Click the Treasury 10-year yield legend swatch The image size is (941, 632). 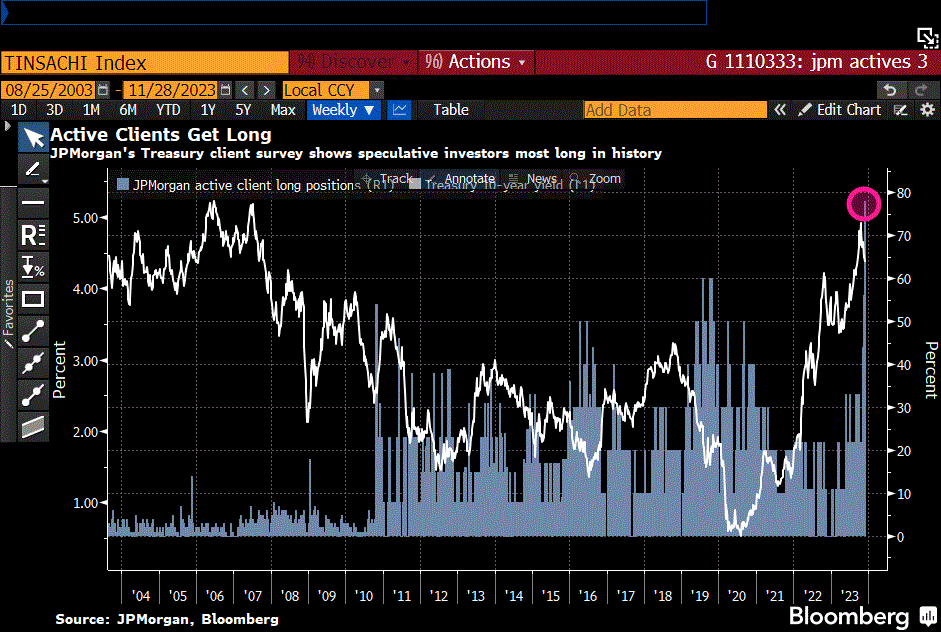click(x=415, y=184)
